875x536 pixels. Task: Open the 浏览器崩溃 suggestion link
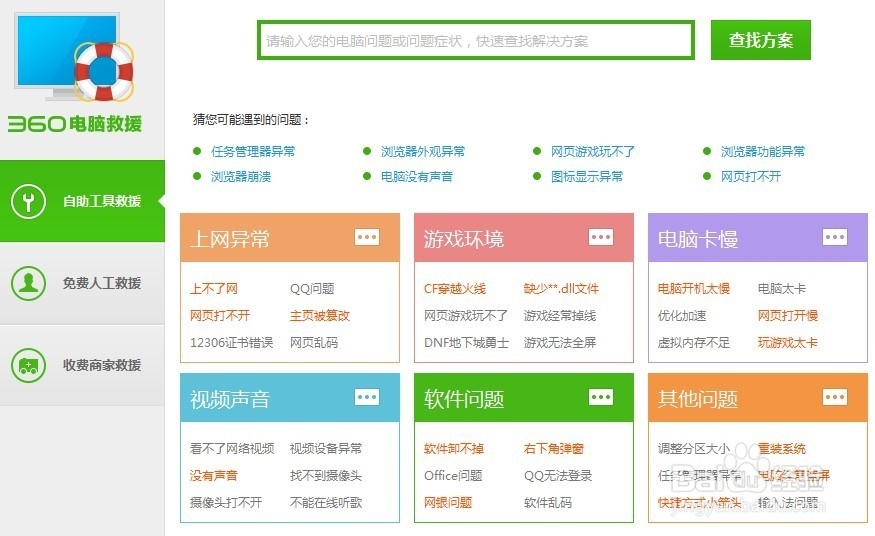[x=241, y=177]
